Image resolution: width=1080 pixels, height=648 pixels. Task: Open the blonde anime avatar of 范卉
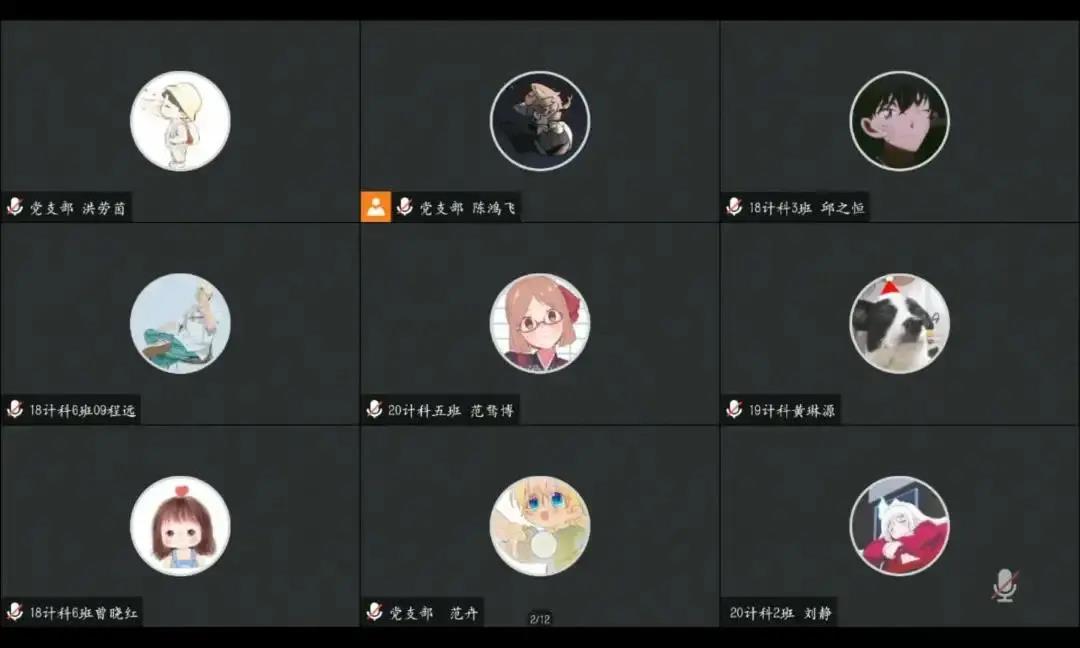pyautogui.click(x=540, y=525)
